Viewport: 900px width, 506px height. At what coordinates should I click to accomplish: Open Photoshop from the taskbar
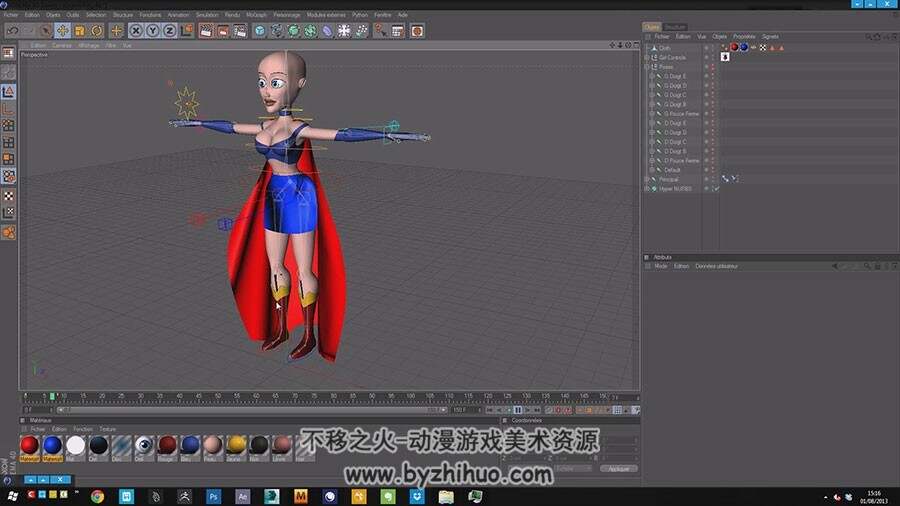click(x=214, y=496)
